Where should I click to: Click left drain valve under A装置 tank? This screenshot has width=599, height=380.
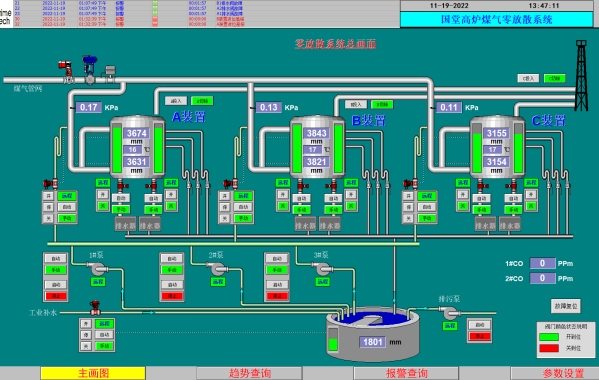point(121,186)
